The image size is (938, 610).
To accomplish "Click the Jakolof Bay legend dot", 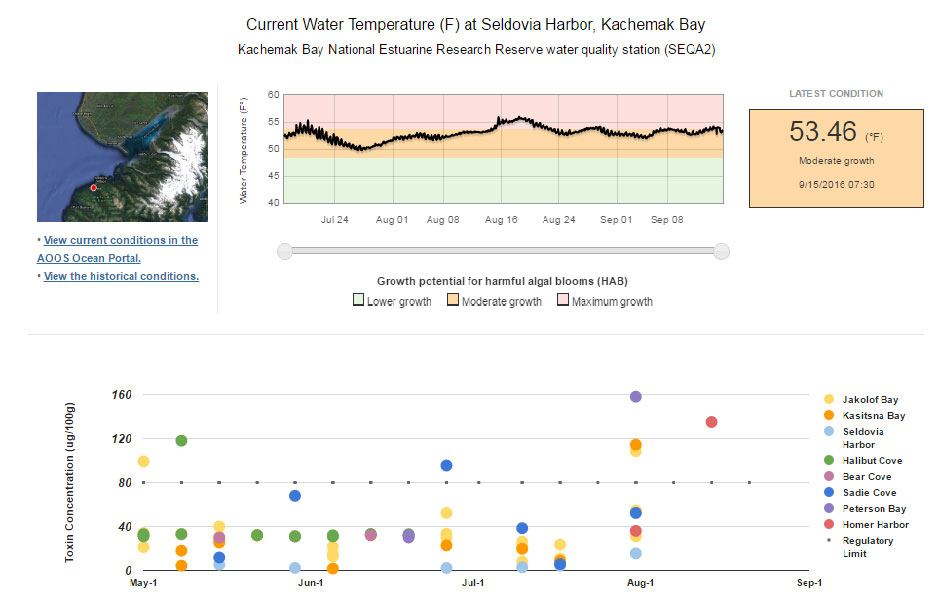I will pyautogui.click(x=827, y=399).
